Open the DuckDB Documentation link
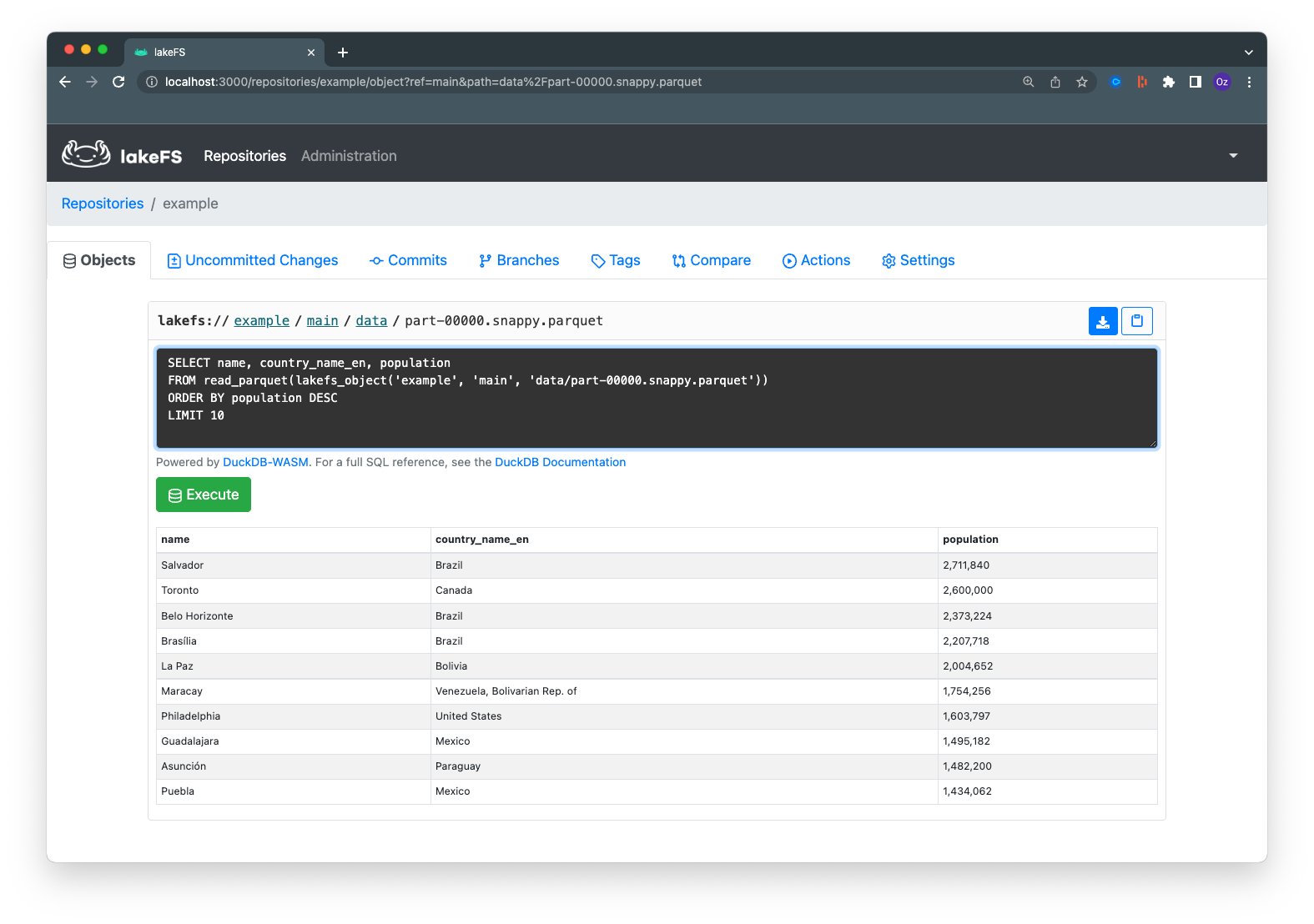1314x924 pixels. (560, 462)
